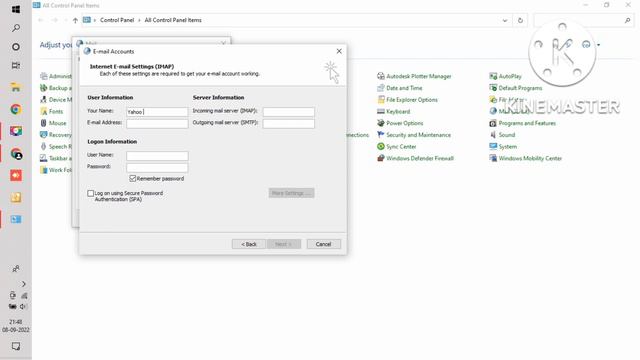
Task: Show hidden tray icons chevron
Action: (23, 284)
